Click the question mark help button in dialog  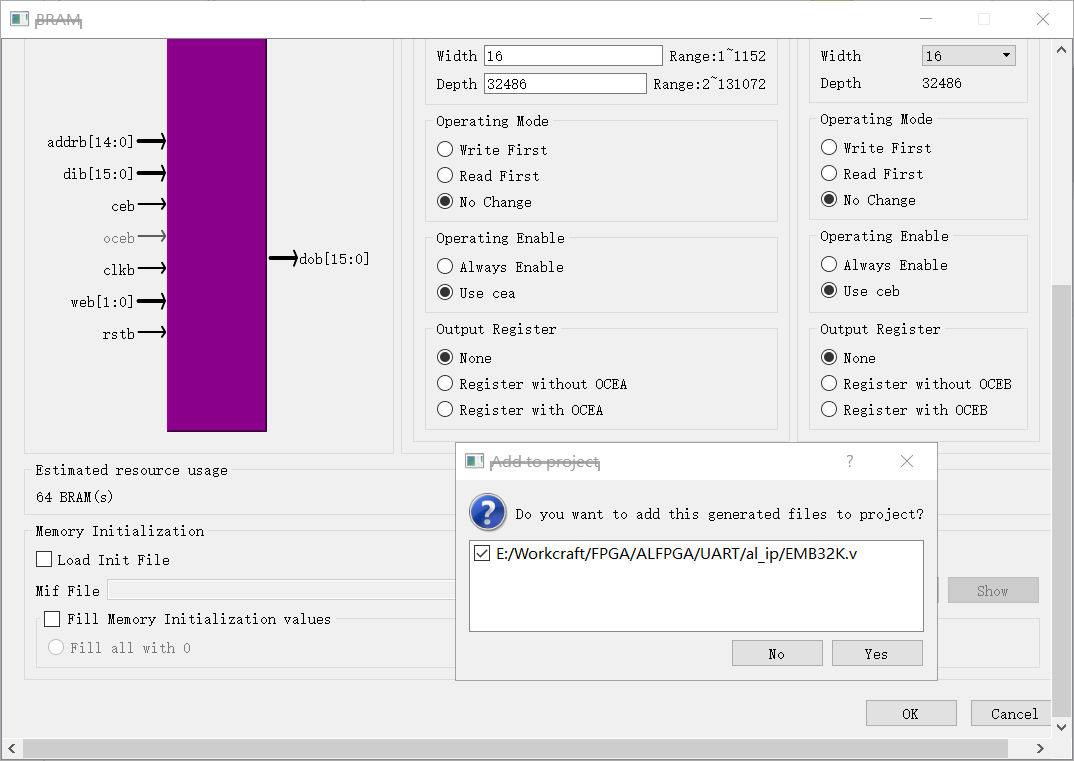[x=849, y=461]
